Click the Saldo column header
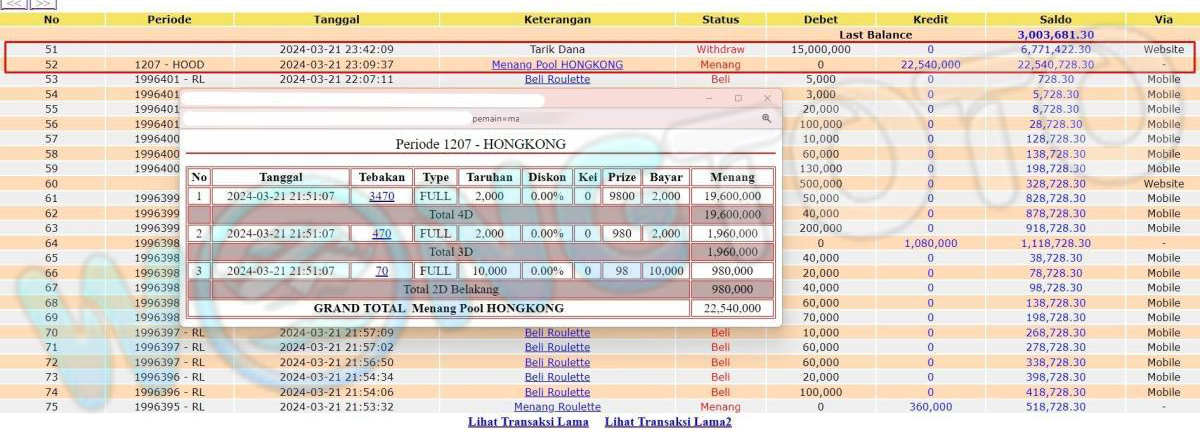This screenshot has width=1200, height=432. point(1055,19)
